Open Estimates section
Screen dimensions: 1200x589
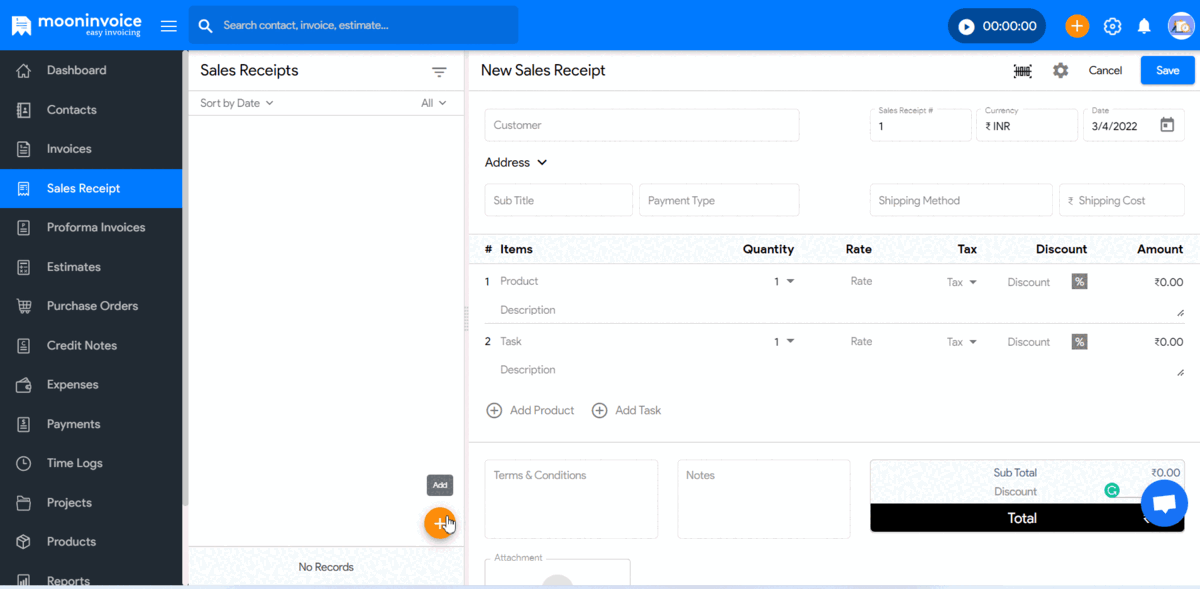91,267
